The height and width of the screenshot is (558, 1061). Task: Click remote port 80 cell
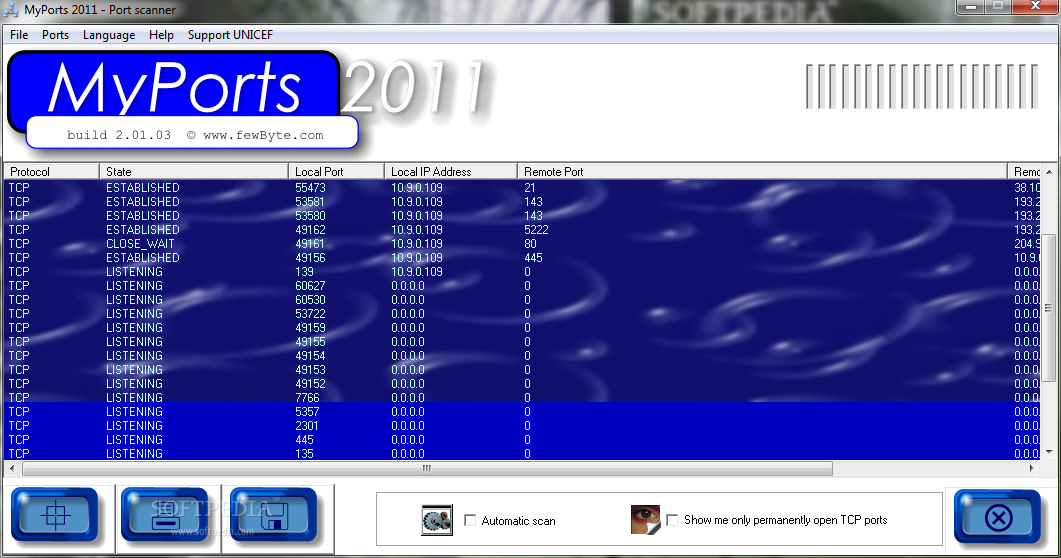(x=530, y=243)
